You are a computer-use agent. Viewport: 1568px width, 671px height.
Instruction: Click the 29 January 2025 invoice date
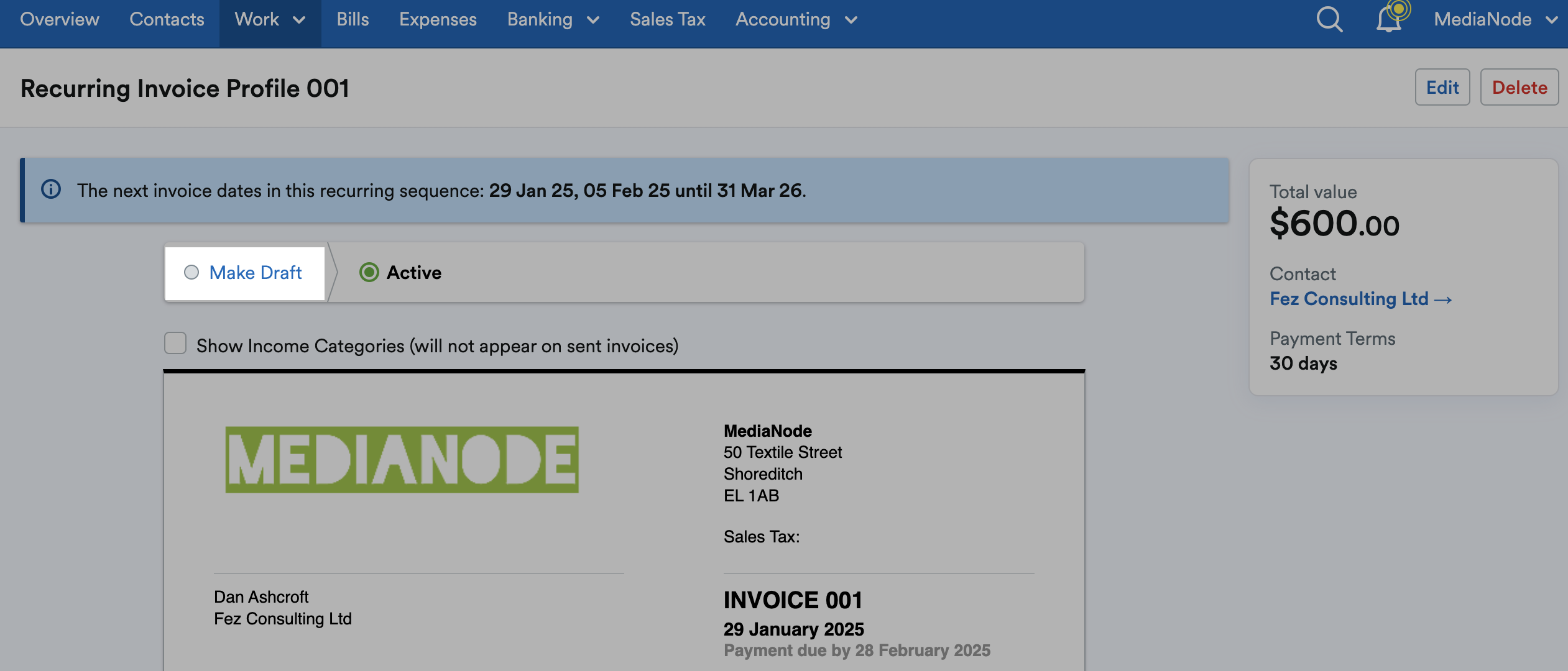(x=793, y=629)
